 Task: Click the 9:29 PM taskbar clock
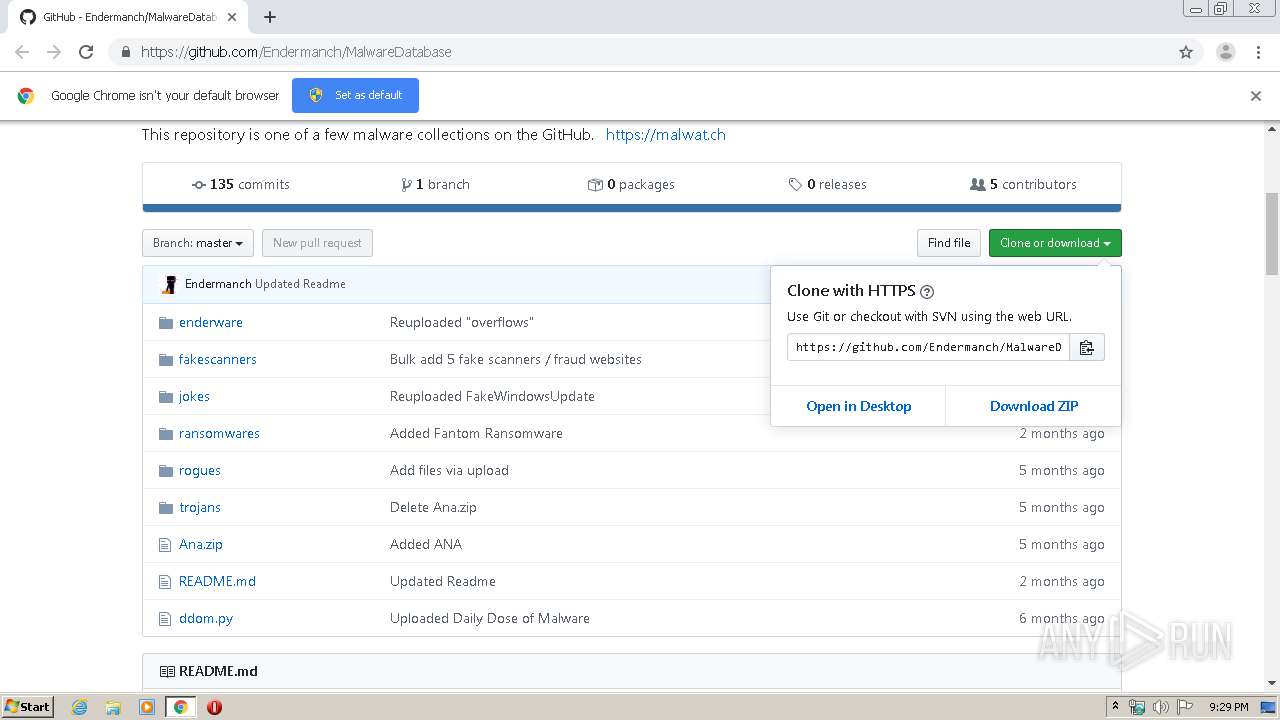pos(1229,707)
